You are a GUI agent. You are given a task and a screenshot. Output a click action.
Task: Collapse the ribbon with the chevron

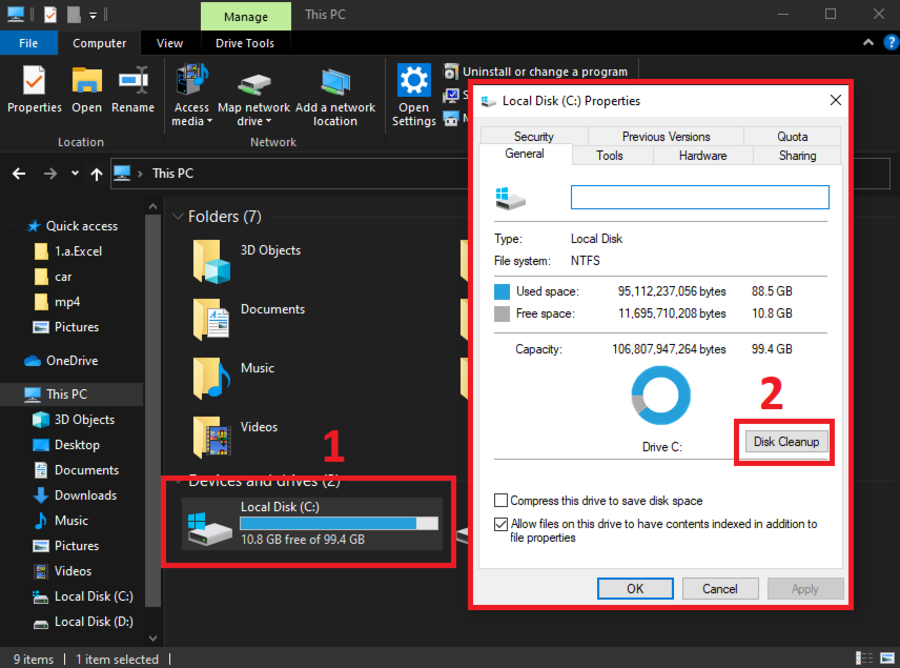pos(868,42)
